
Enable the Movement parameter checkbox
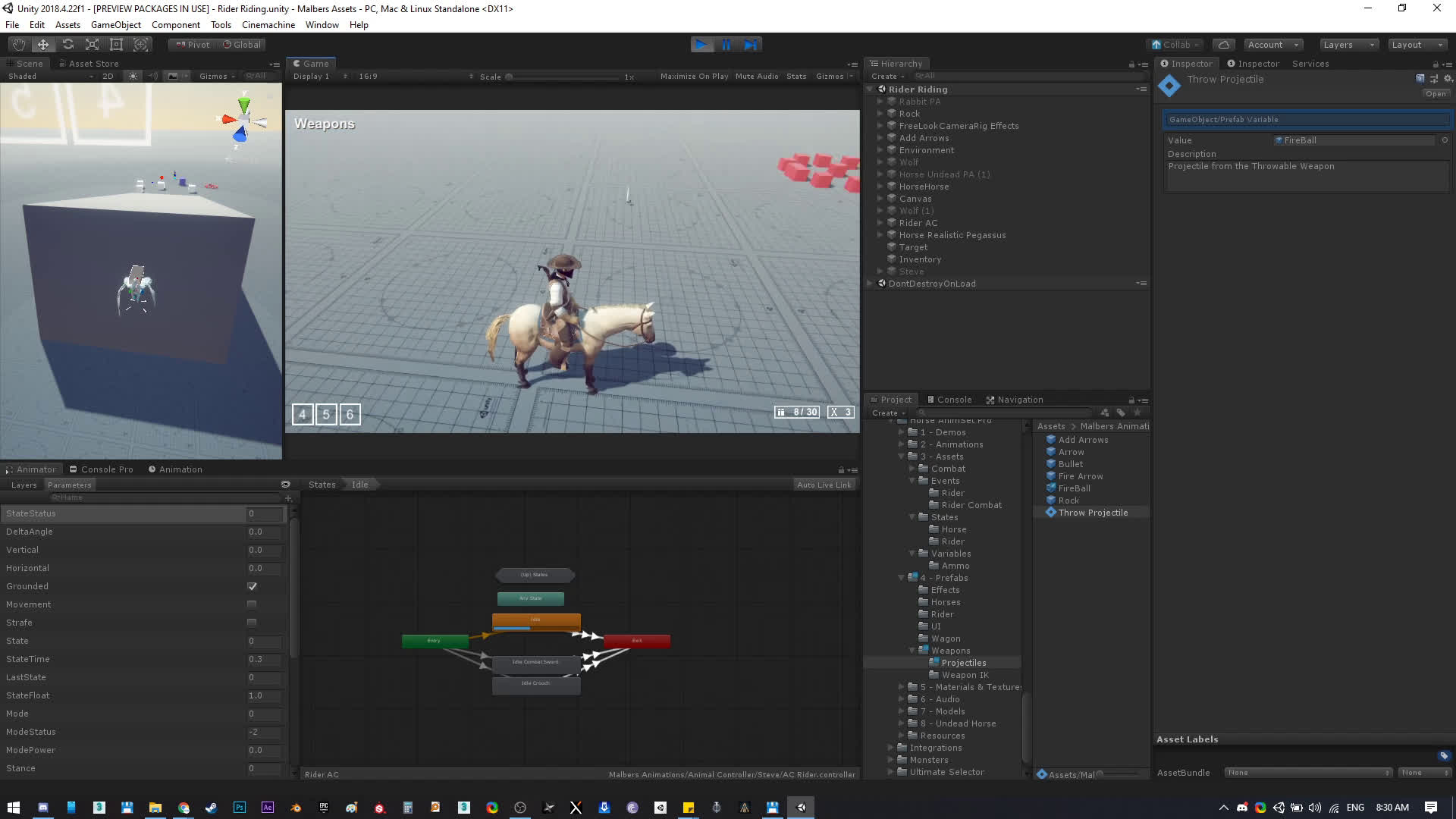pos(252,604)
